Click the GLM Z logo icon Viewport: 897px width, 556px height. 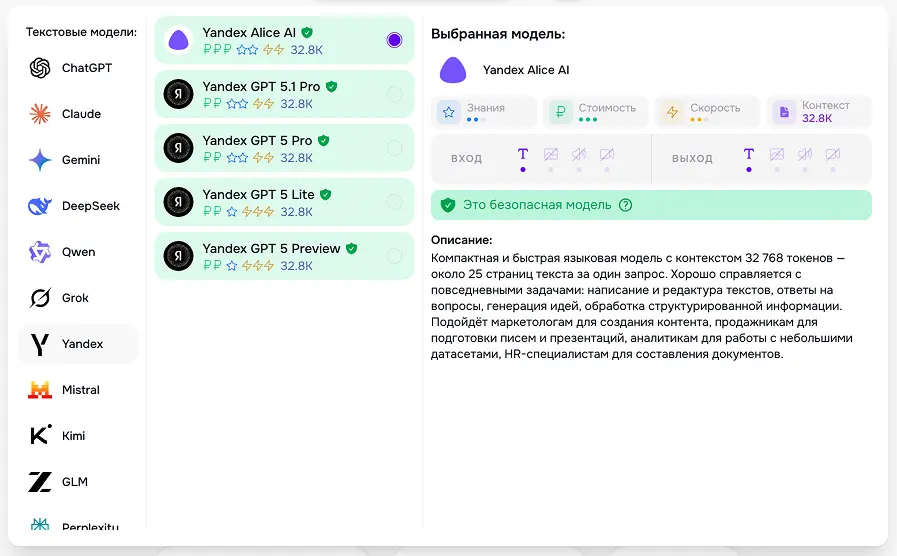[x=40, y=482]
